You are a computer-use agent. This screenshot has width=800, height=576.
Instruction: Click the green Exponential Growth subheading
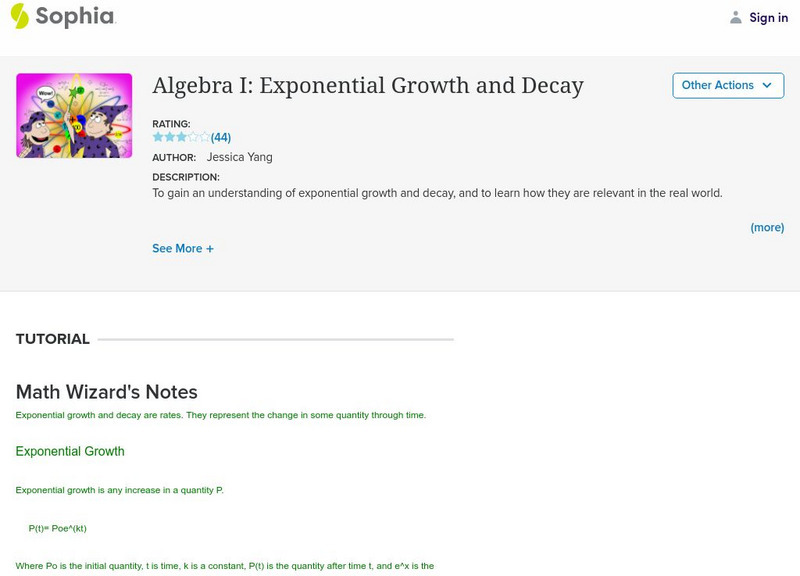click(x=70, y=451)
